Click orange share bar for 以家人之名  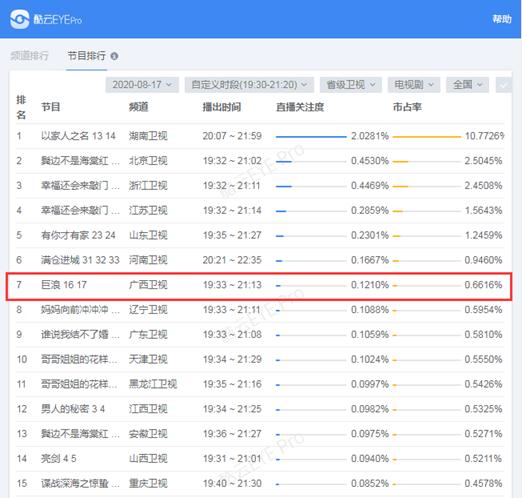[427, 137]
